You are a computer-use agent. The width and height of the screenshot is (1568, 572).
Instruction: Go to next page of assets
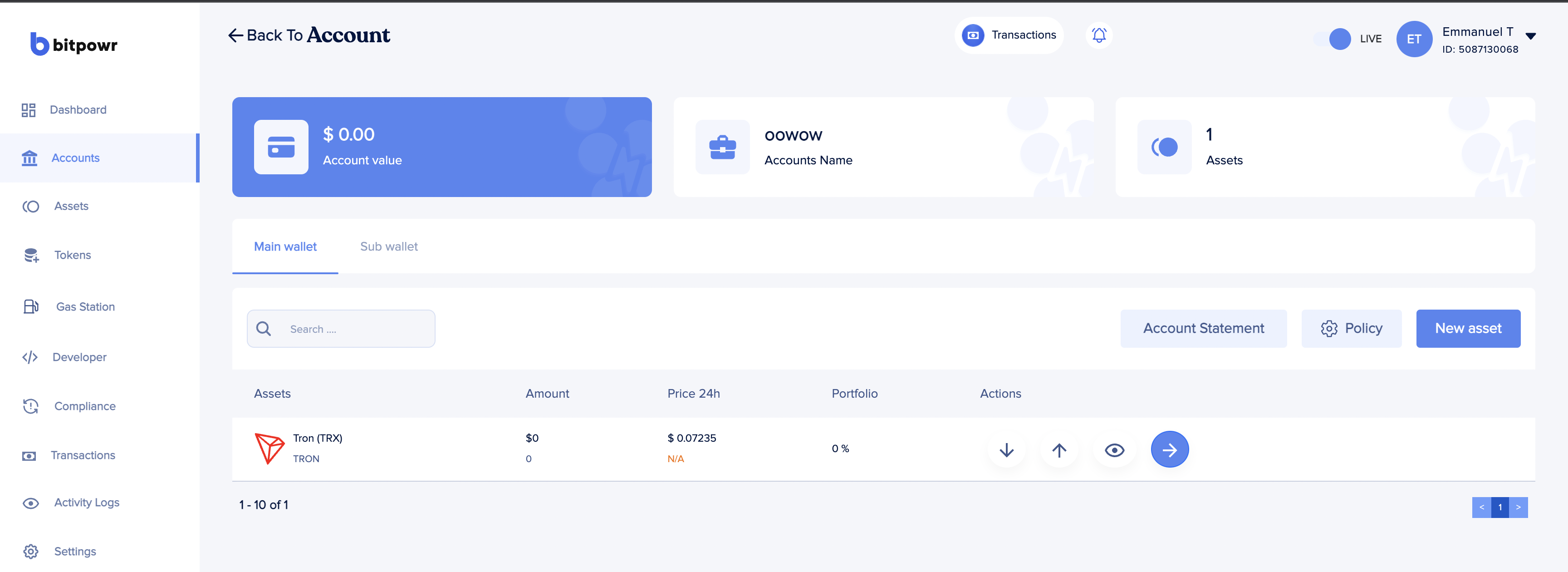click(x=1518, y=507)
